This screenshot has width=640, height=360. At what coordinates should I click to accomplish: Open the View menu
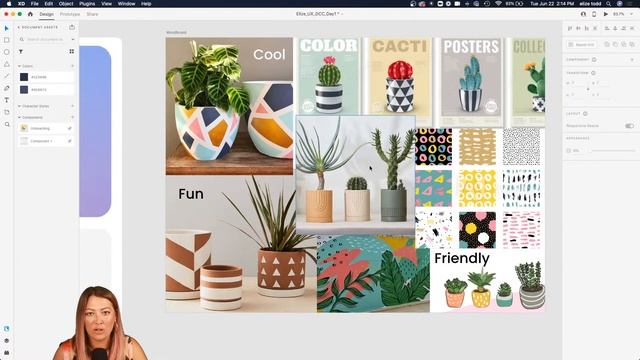[107, 4]
